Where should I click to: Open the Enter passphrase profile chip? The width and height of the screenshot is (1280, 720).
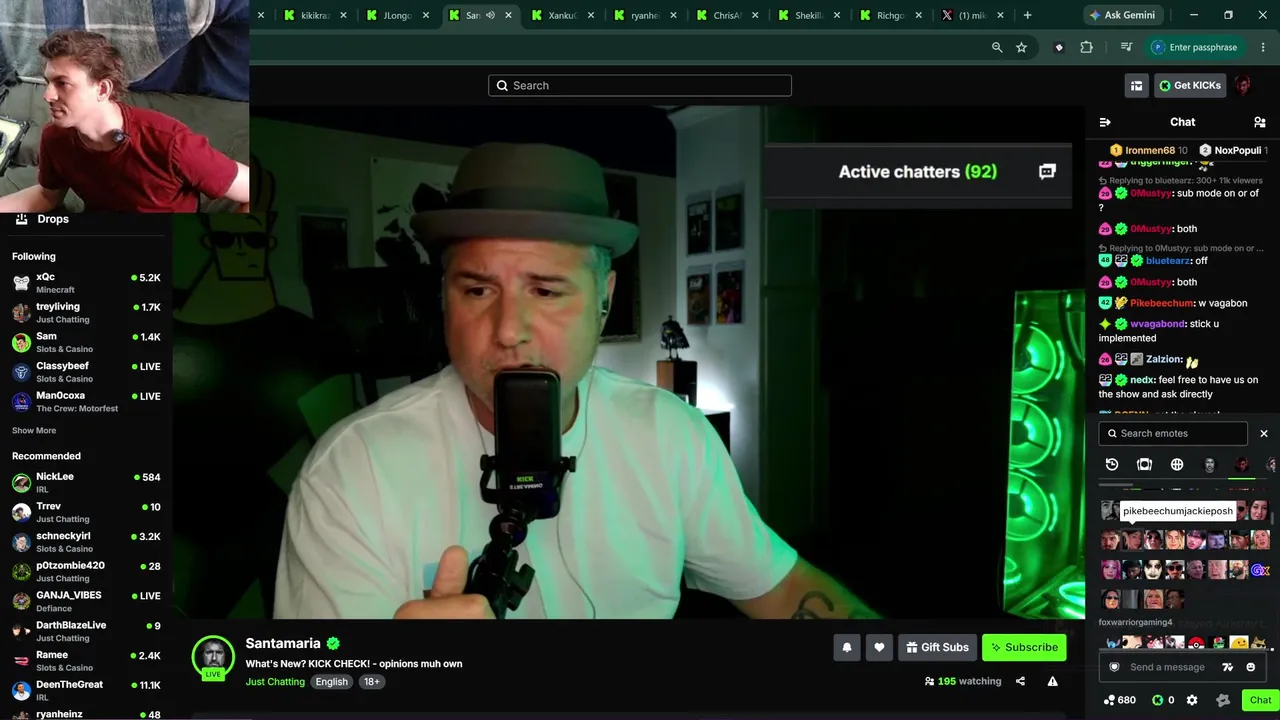tap(1195, 47)
